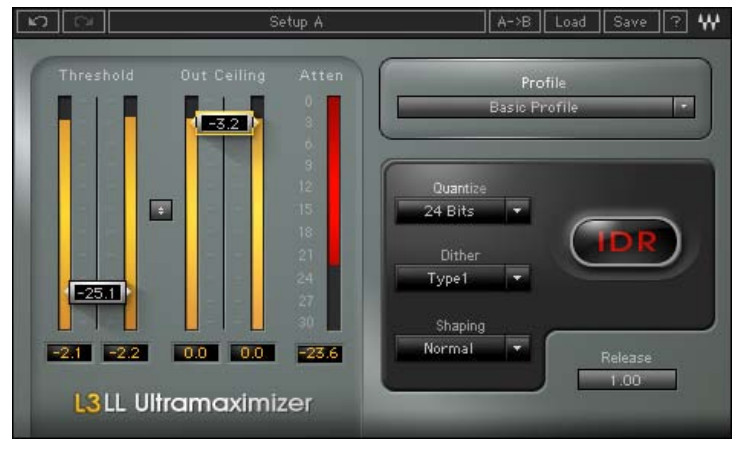Reset the attenuation readout -23.6

(319, 353)
